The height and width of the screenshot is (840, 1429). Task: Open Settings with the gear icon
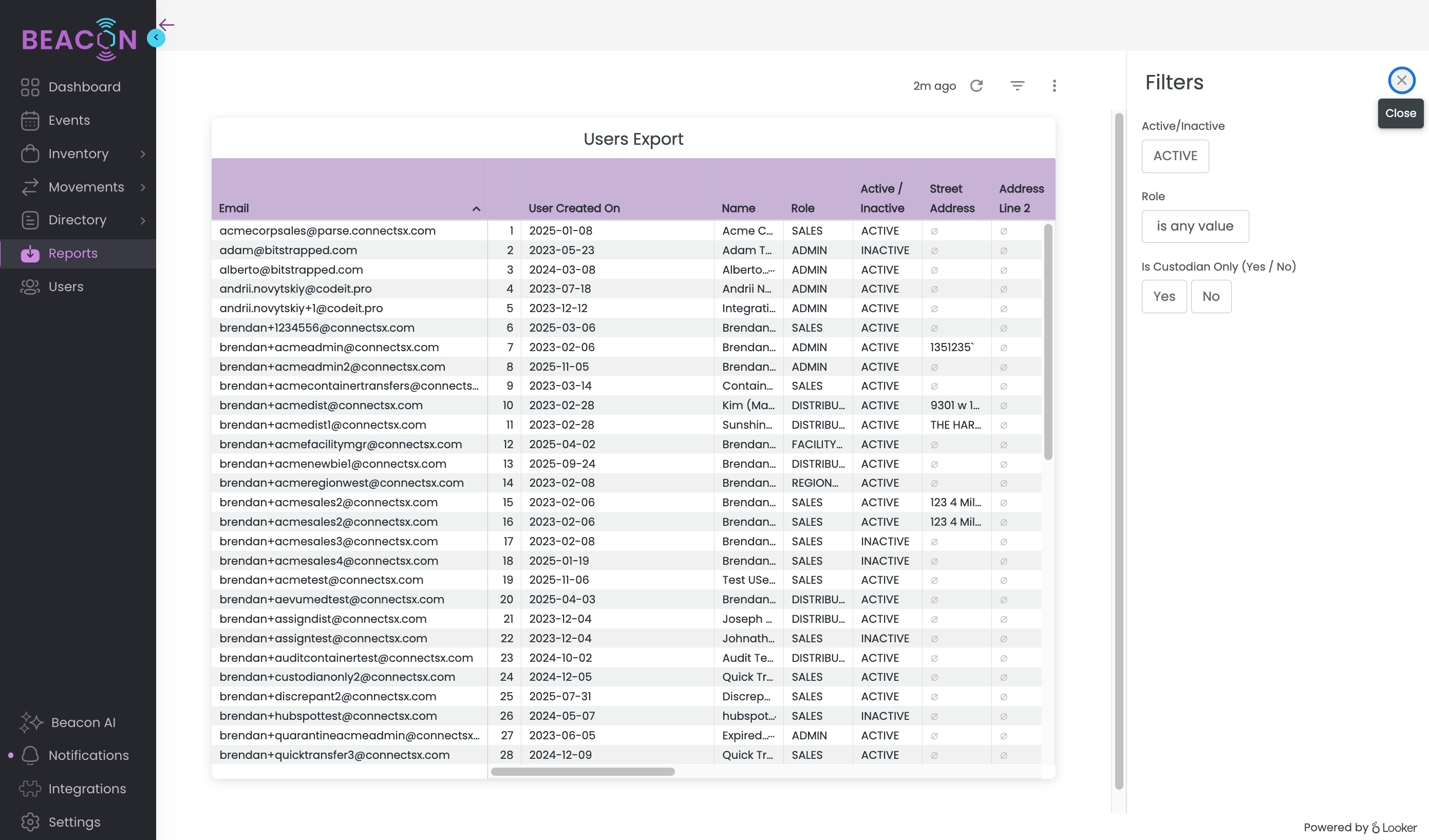coord(30,822)
